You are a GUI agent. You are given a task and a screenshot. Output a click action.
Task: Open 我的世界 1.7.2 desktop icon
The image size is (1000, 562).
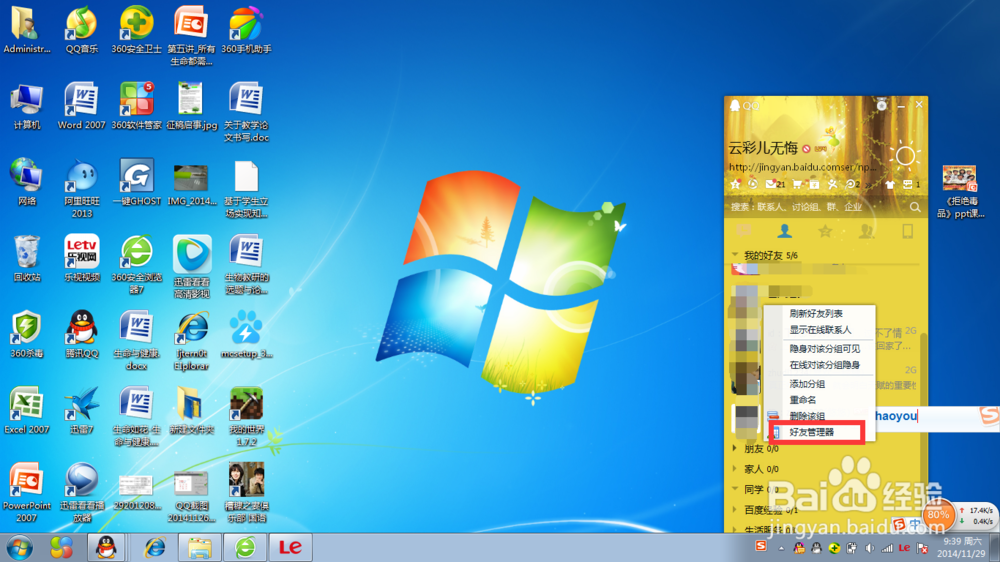coord(246,417)
